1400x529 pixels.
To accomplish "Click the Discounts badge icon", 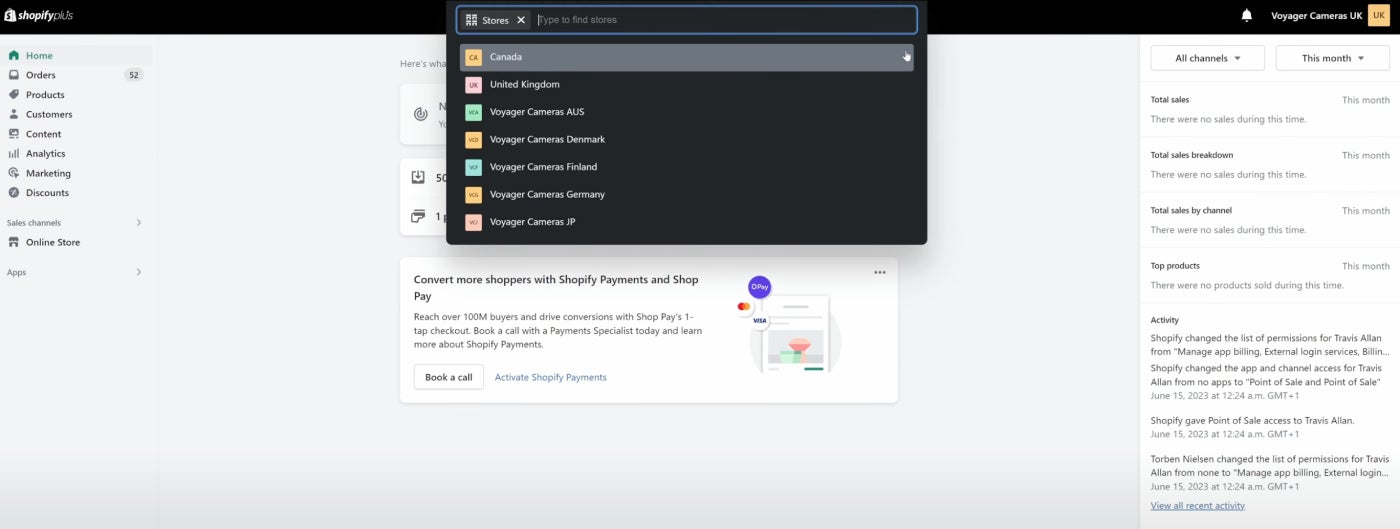I will point(14,192).
